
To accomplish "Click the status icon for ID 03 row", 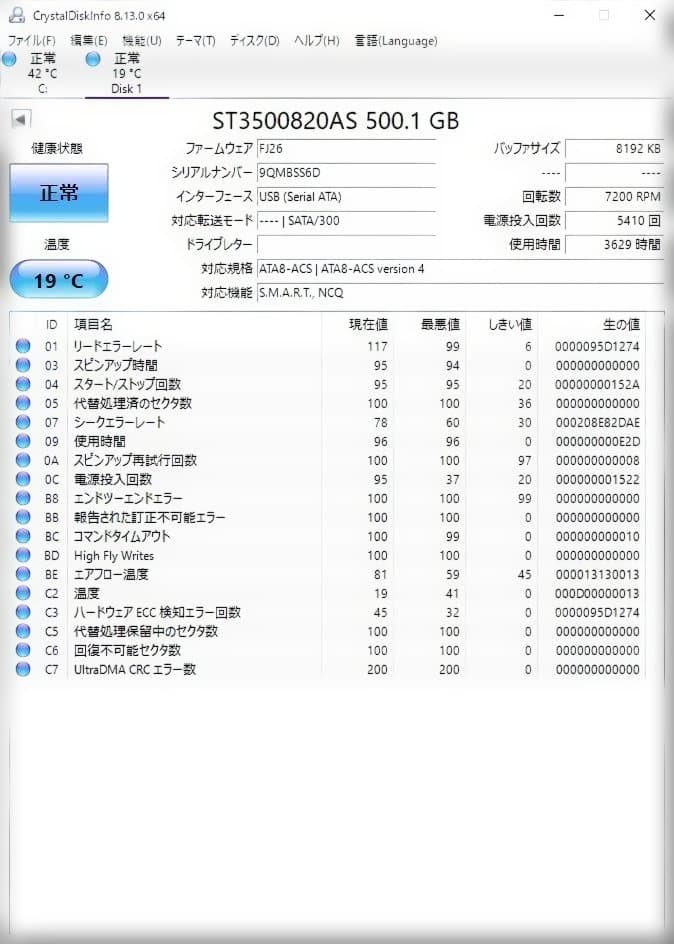I will tap(23, 365).
